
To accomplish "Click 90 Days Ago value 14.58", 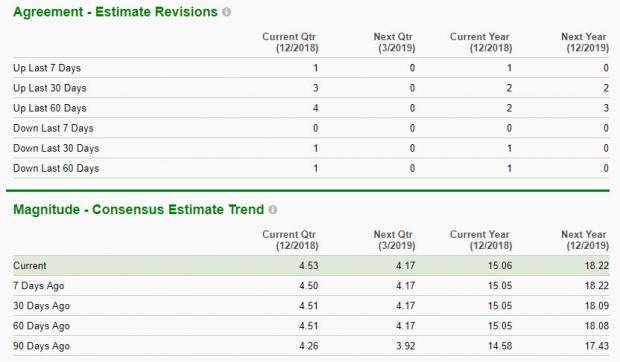I will click(x=500, y=346).
